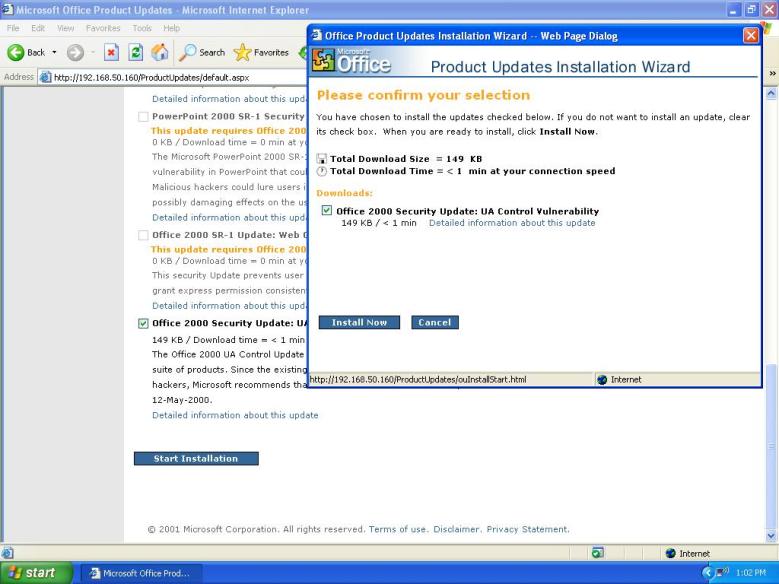Open Detailed information link below 12-May-2000
Image resolution: width=779 pixels, height=584 pixels.
click(235, 415)
